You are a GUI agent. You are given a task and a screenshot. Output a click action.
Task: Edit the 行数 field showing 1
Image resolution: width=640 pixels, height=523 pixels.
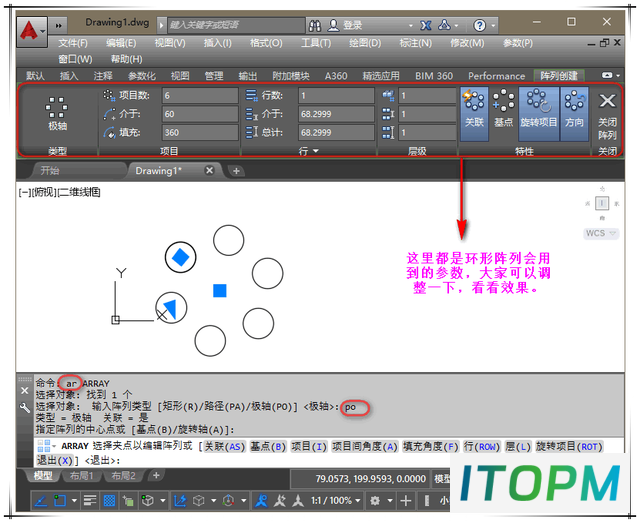336,96
